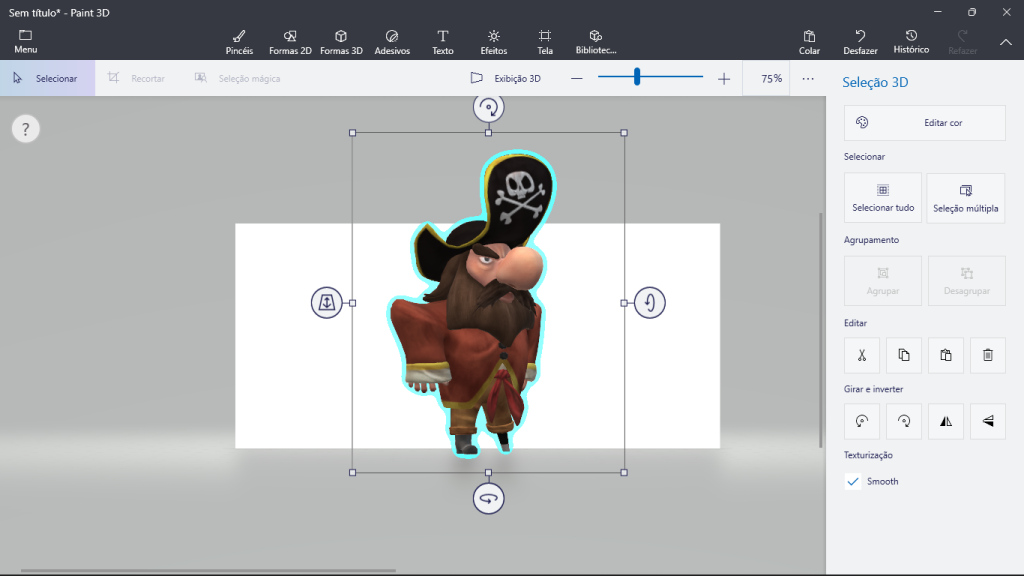The height and width of the screenshot is (576, 1024).
Task: Click Selecionar tudo
Action: 882,197
